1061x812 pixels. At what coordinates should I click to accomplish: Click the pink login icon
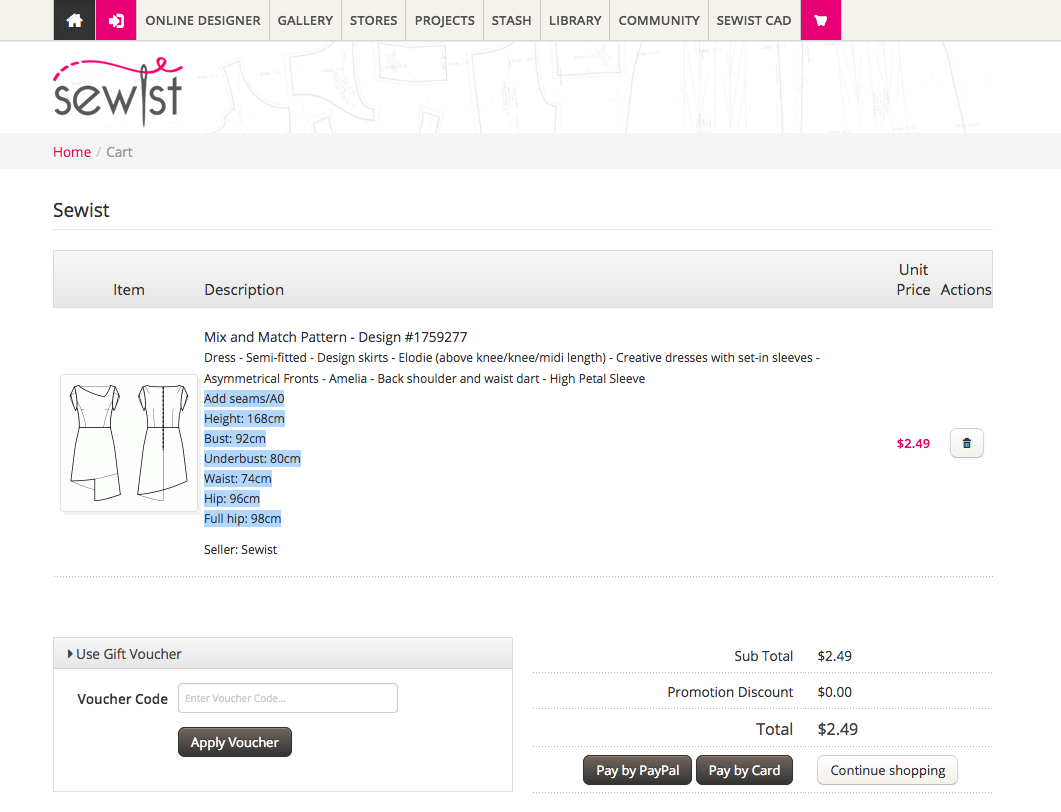(x=116, y=20)
